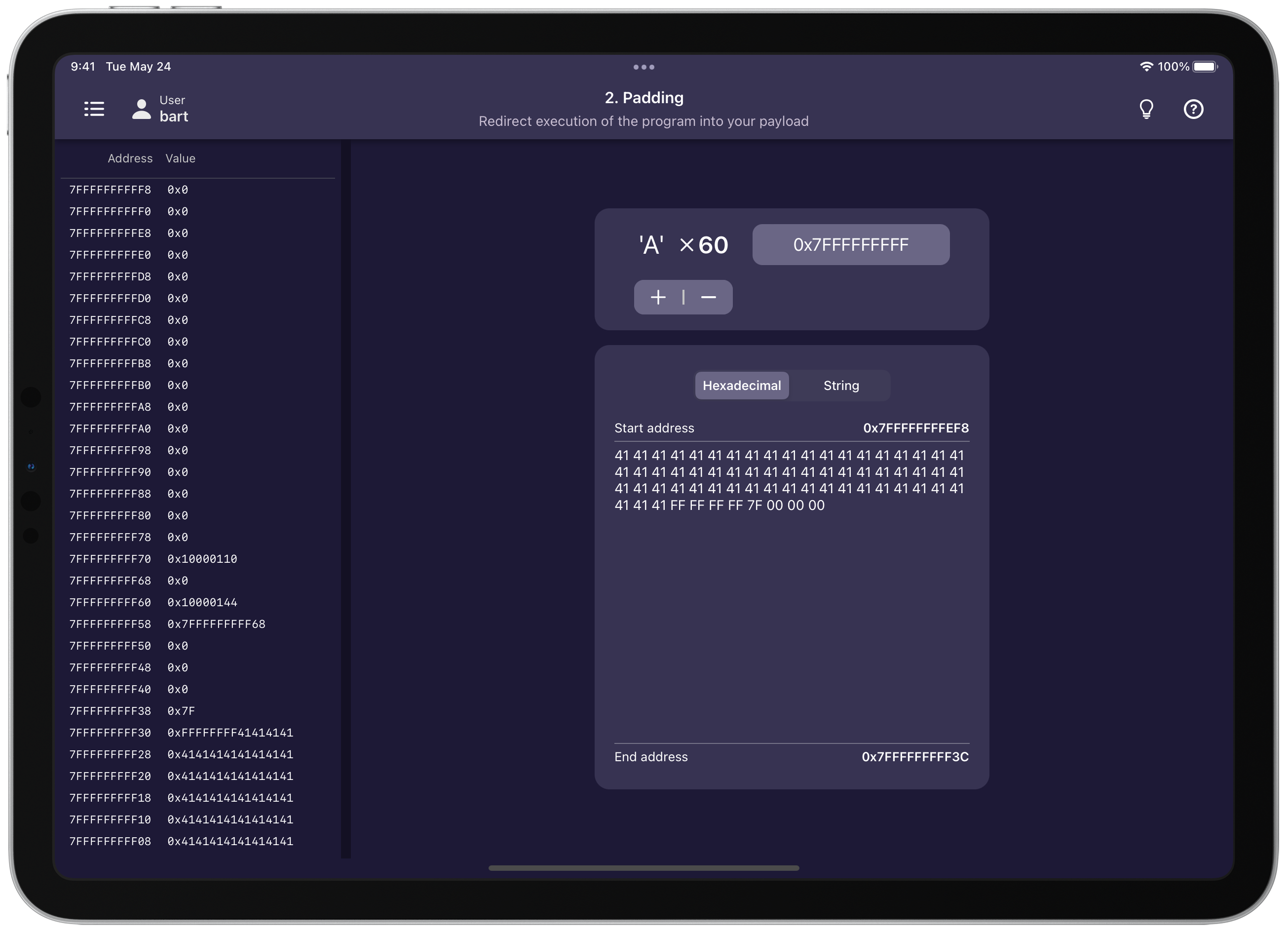
Task: Tap the home indicator bar
Action: point(644,868)
